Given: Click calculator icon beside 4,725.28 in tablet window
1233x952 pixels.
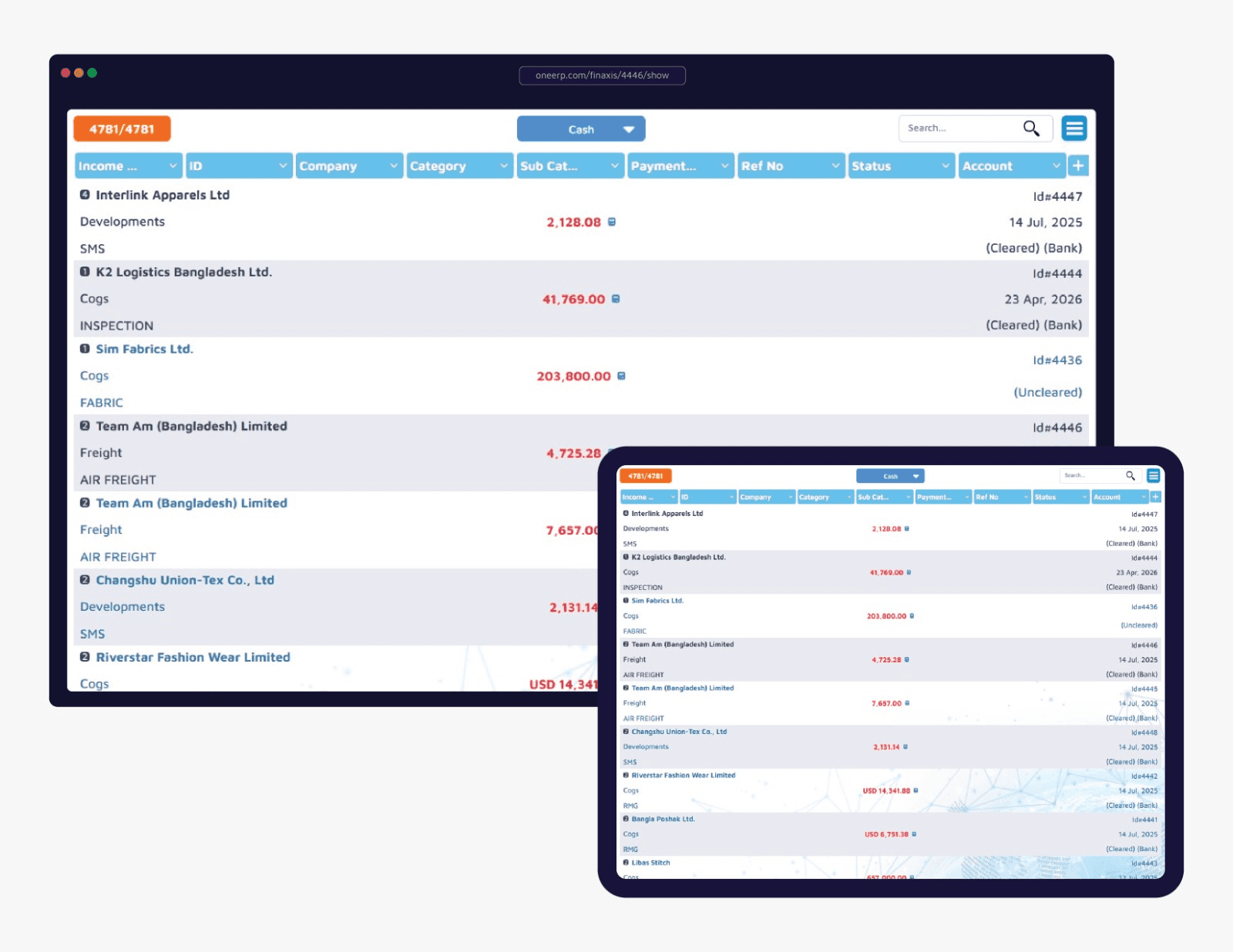Looking at the screenshot, I should pos(907,659).
